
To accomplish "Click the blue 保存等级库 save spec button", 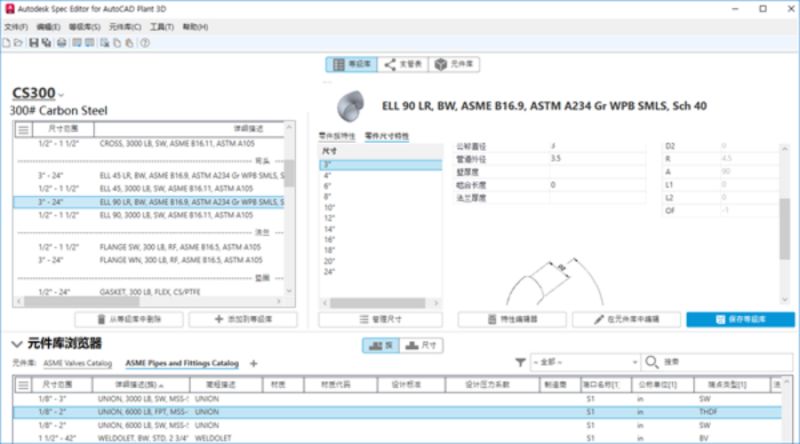I will [740, 319].
